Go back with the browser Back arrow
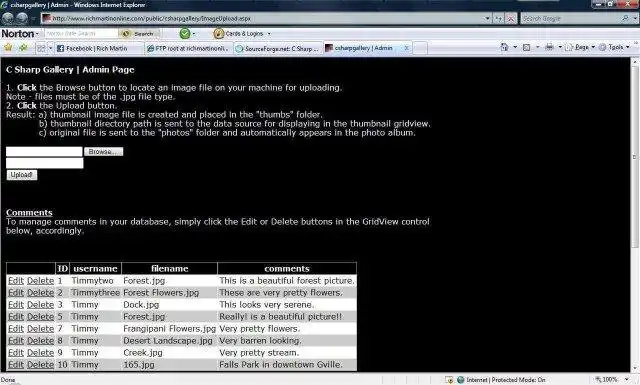This screenshot has height=385, width=640. pyautogui.click(x=8, y=18)
